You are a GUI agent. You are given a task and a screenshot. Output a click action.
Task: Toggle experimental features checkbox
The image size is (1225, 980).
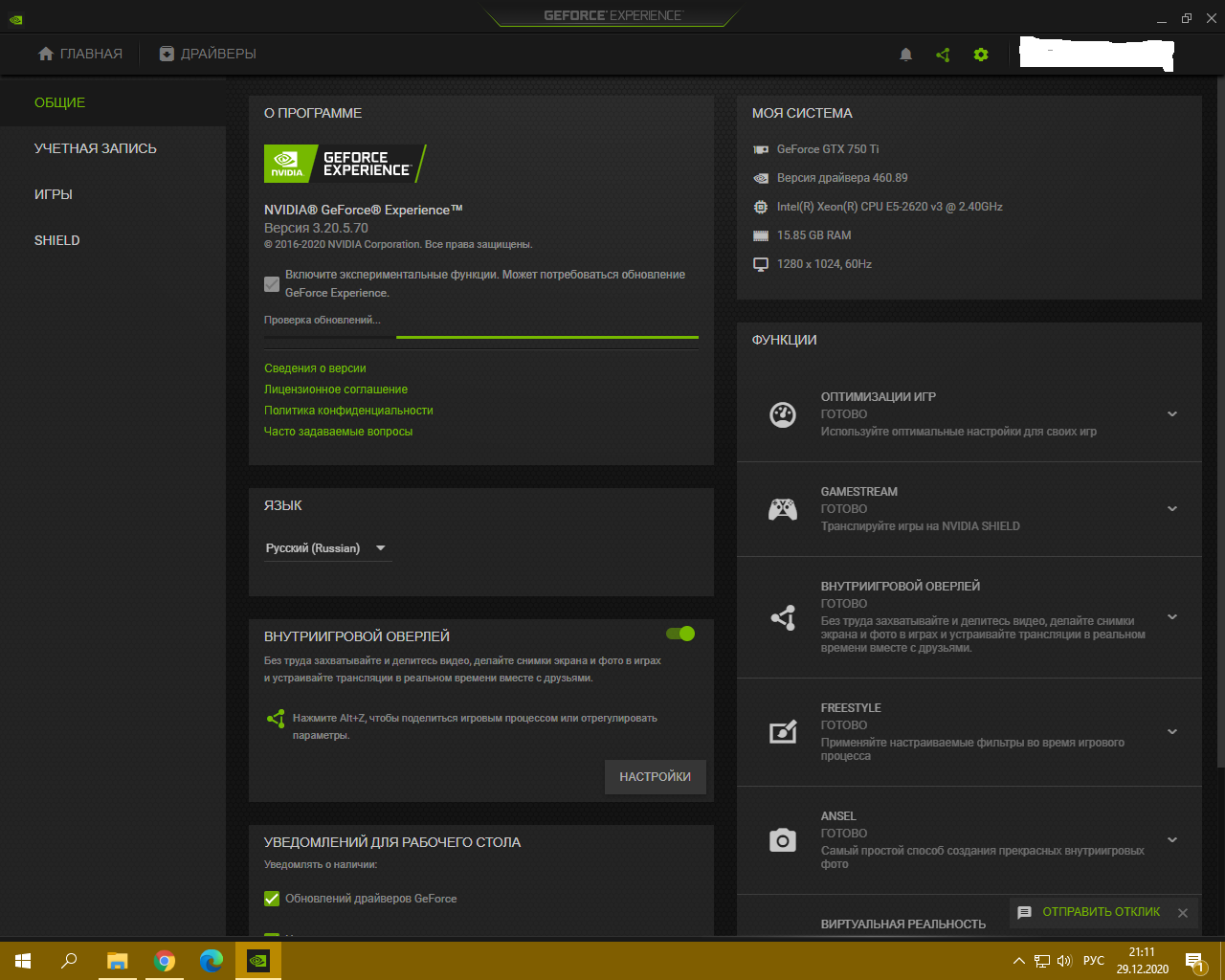pyautogui.click(x=272, y=284)
